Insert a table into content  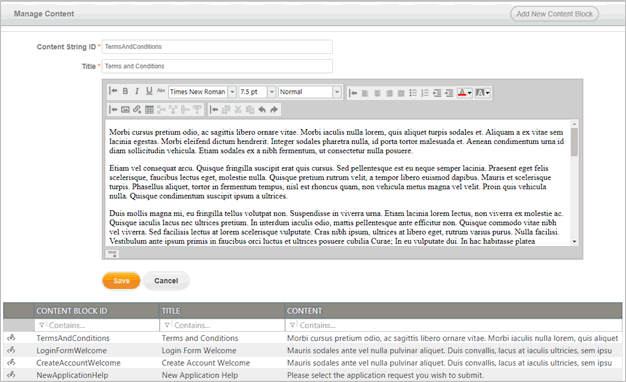(149, 109)
